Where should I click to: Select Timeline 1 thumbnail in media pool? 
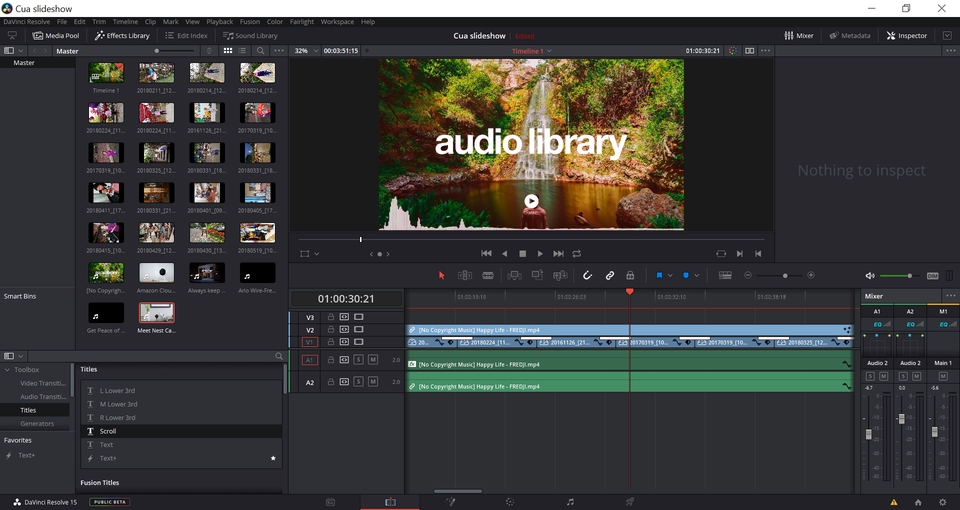click(106, 73)
